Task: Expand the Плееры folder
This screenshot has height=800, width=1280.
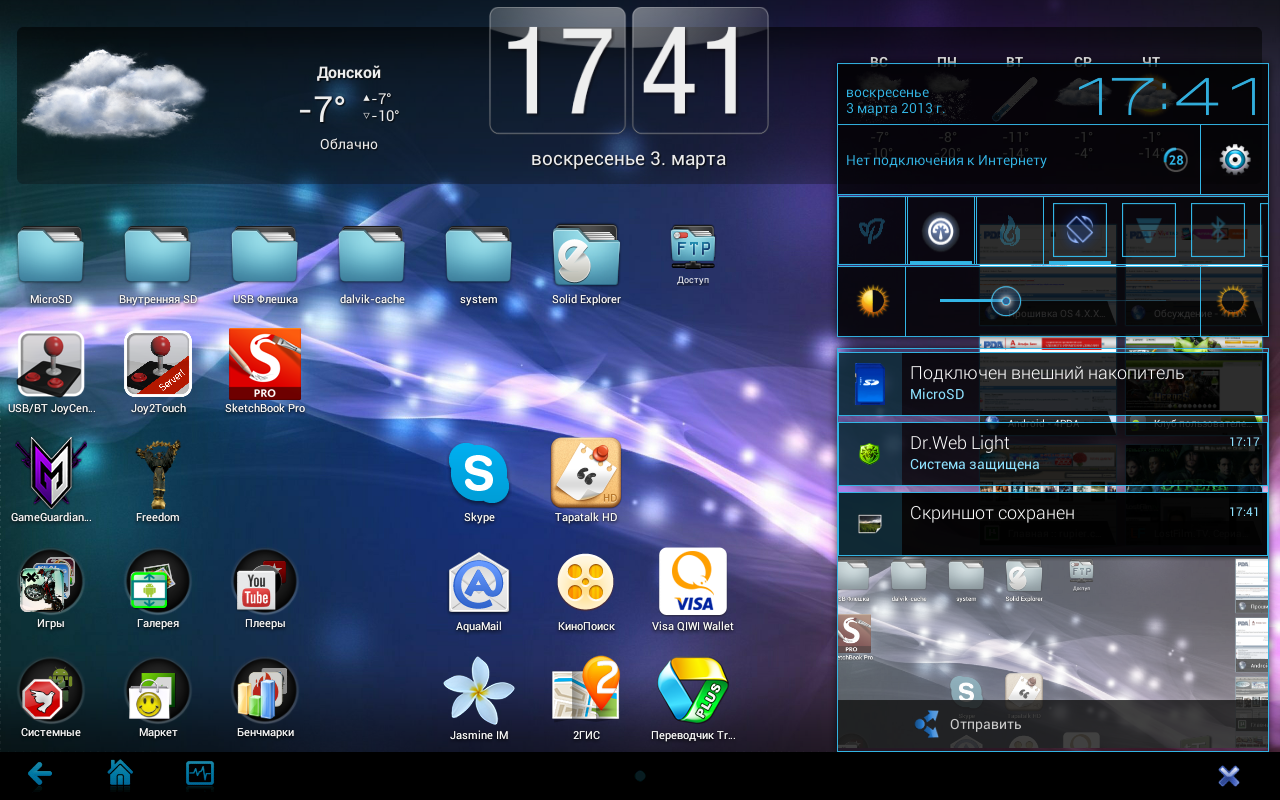Action: coord(265,583)
